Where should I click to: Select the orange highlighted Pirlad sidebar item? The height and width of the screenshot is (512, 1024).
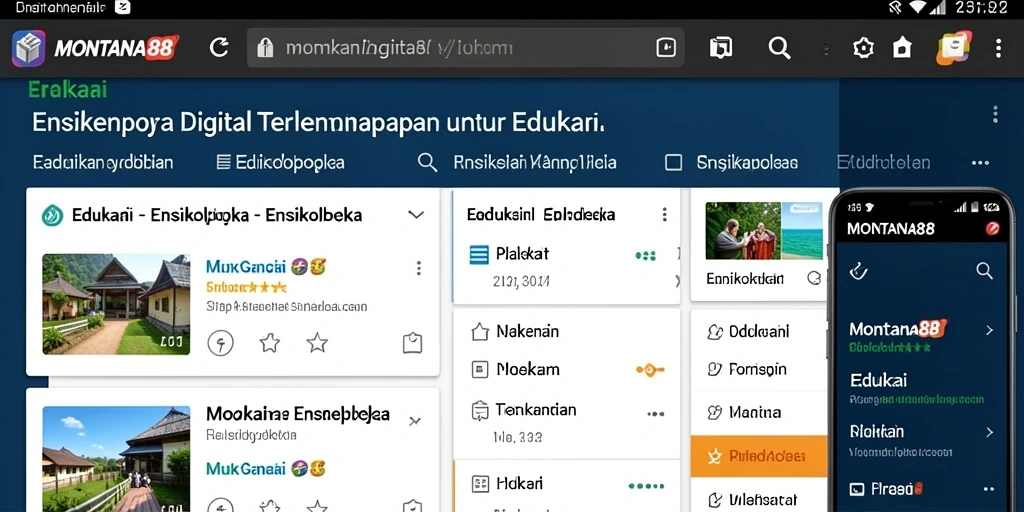point(759,455)
